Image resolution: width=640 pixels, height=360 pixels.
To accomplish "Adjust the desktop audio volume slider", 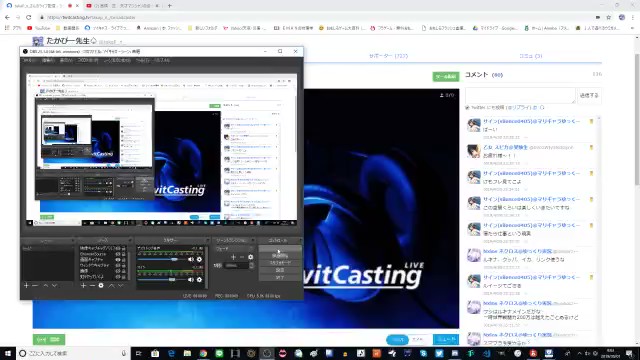I will [x=161, y=259].
